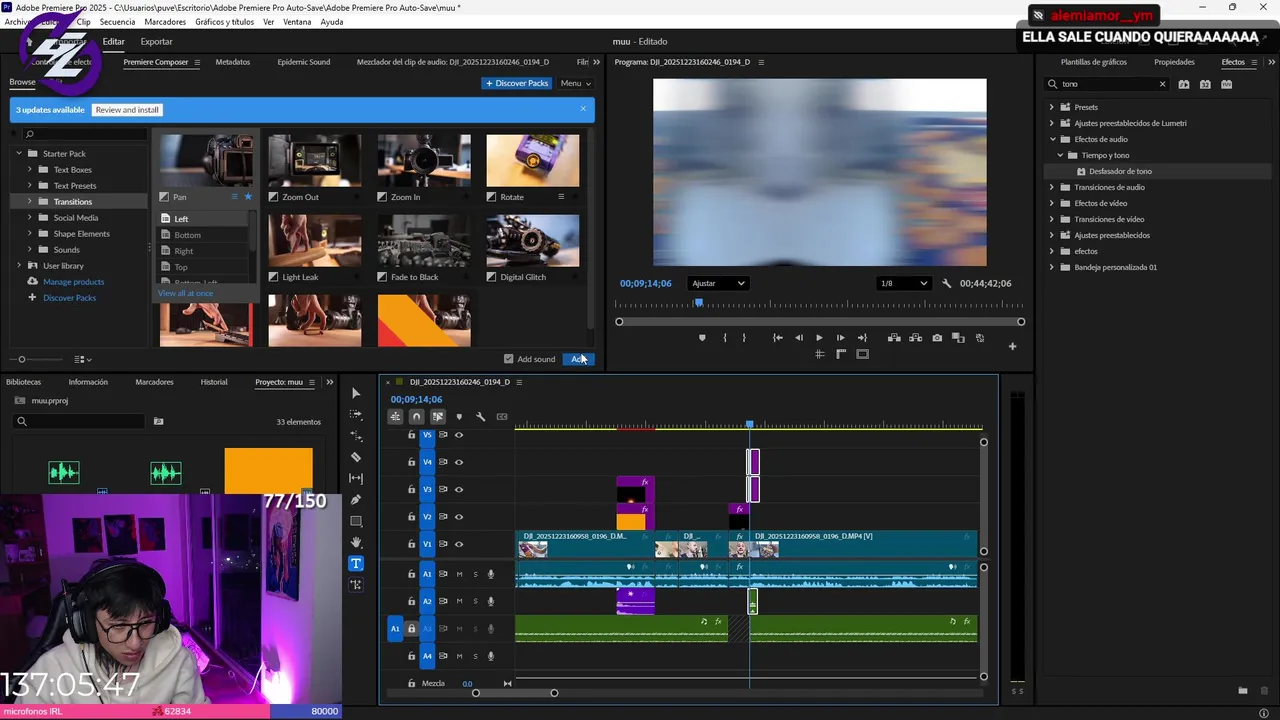Collapse the Efectos de audio bin
Viewport: 1280px width, 720px height.
1052,139
